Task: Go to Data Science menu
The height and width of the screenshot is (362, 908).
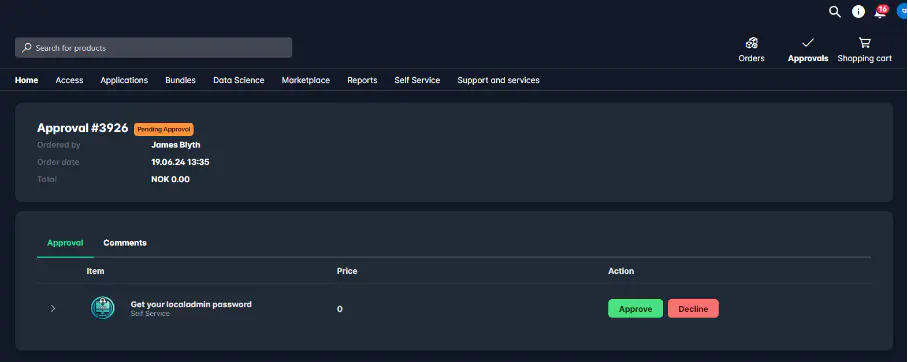Action: 239,80
